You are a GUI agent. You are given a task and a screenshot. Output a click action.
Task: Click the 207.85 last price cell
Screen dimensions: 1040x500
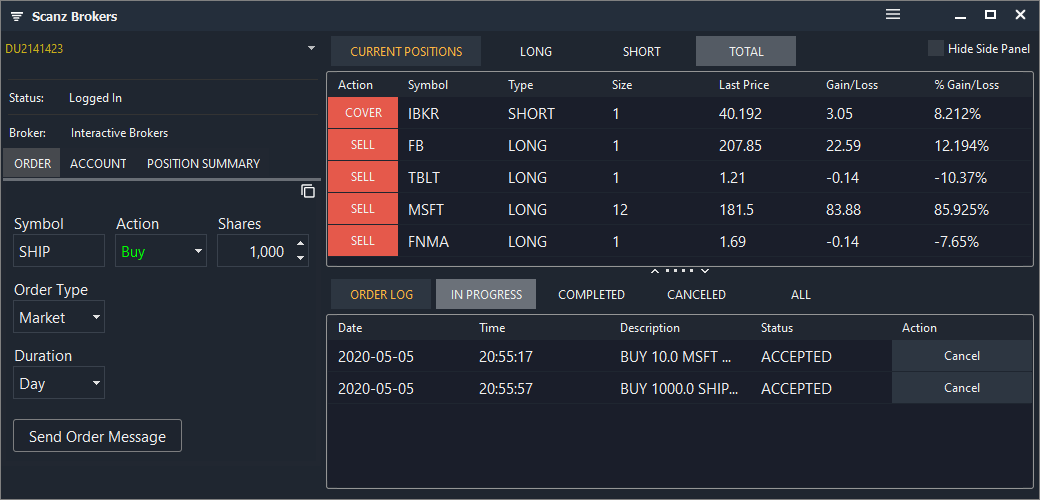[x=740, y=146]
